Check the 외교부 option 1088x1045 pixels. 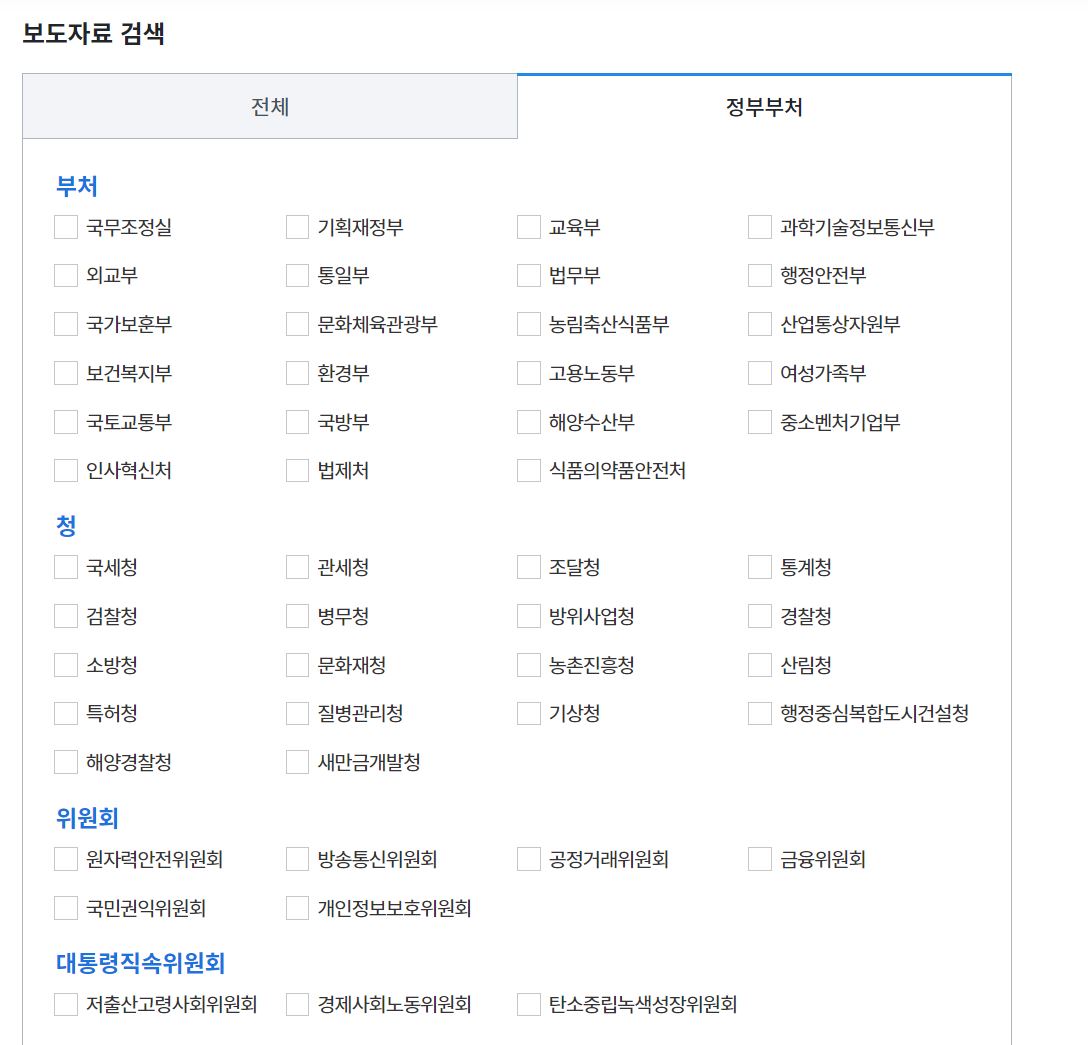point(66,275)
